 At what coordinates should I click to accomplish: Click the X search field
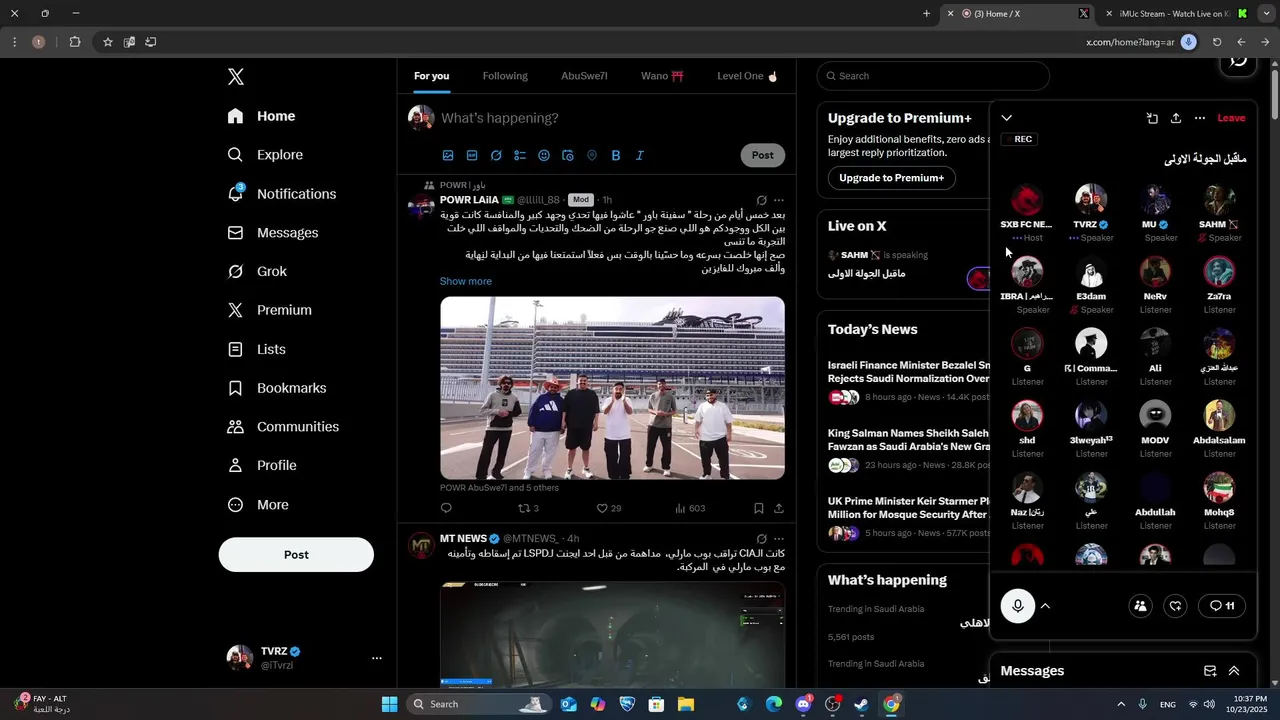933,76
